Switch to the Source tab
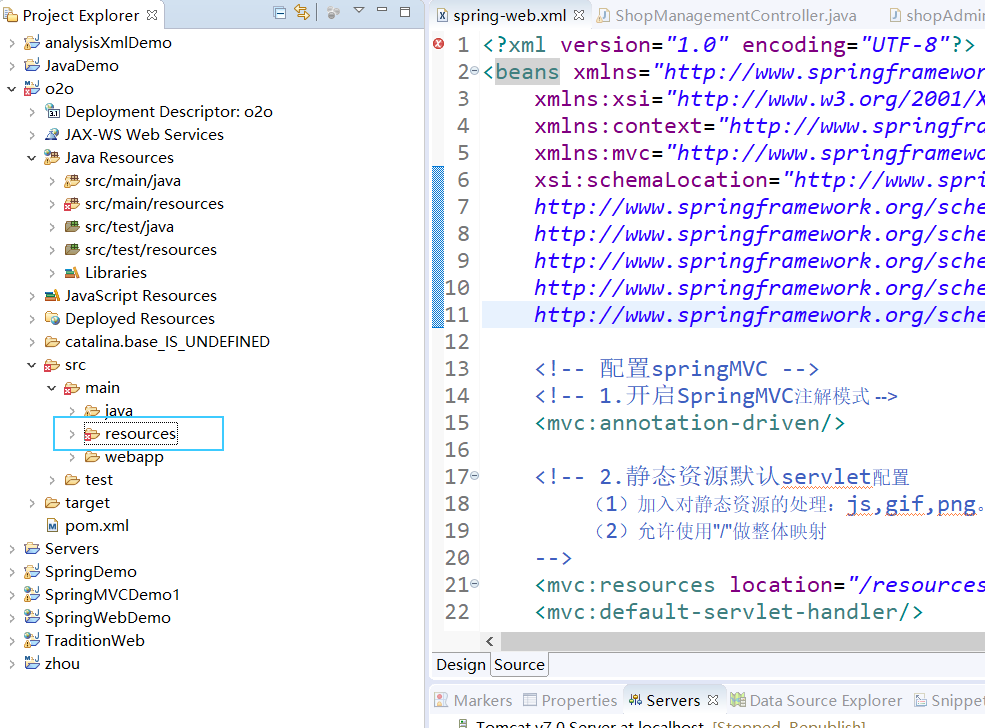 pos(520,665)
